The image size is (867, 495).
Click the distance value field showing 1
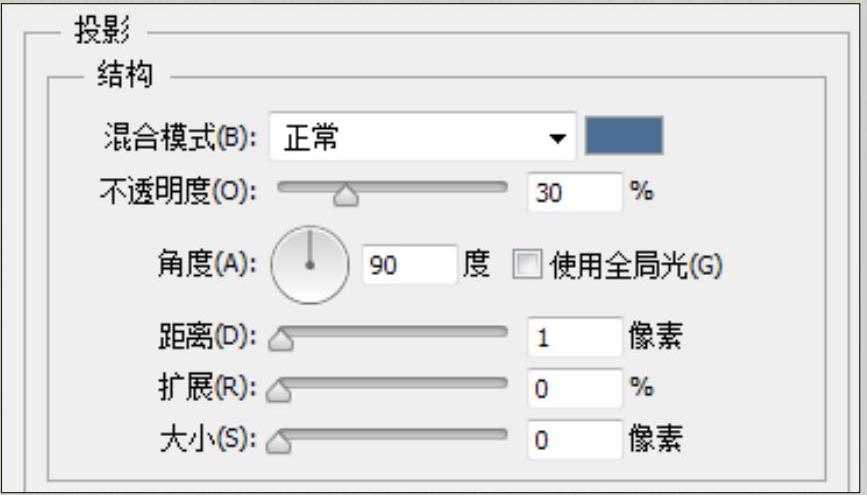[x=572, y=338]
